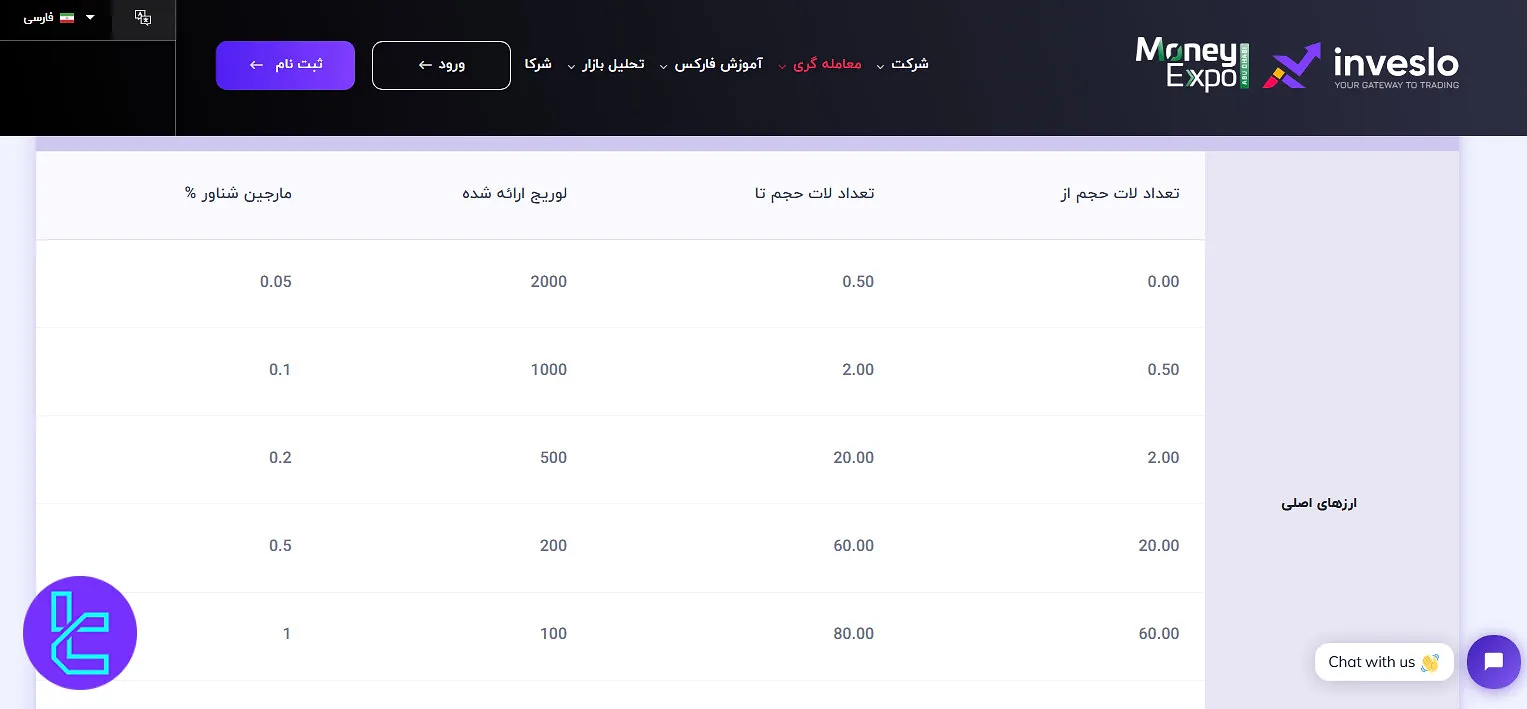Click the Iran flag icon next to فارسی
1527x709 pixels.
(x=66, y=17)
